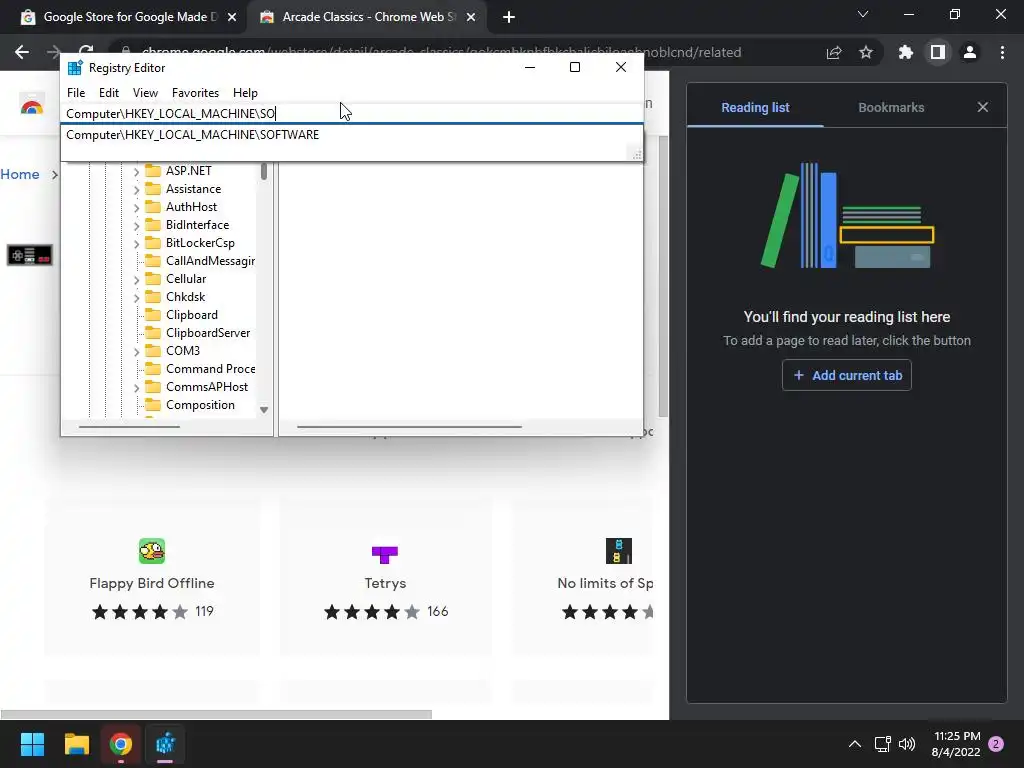Click the share page icon in address bar
Image resolution: width=1024 pixels, height=768 pixels.
pyautogui.click(x=834, y=52)
